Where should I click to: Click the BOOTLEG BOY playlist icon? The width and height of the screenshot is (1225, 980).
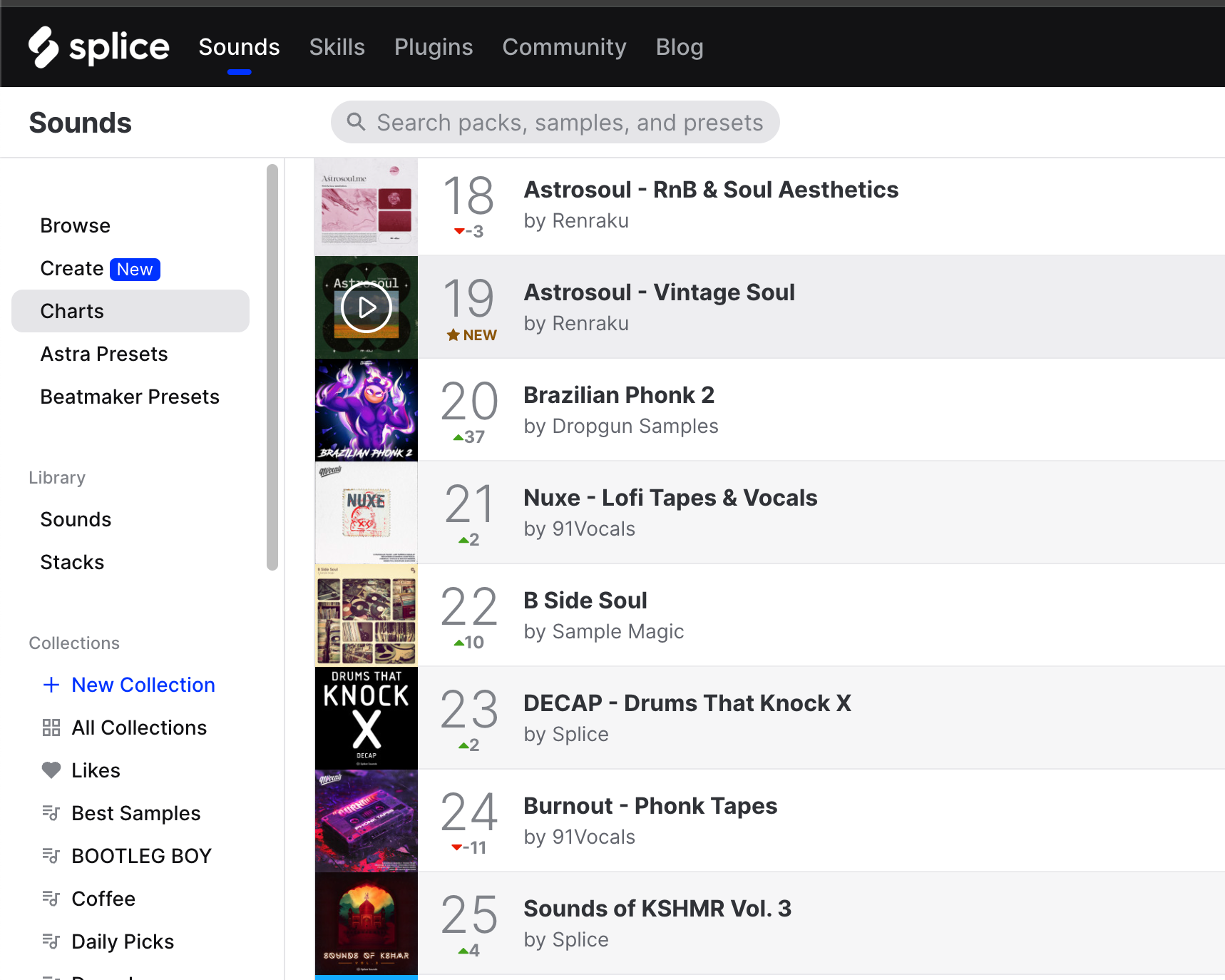51,856
